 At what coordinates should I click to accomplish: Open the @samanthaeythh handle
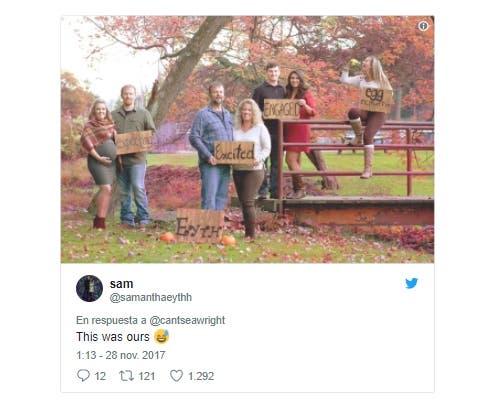(x=151, y=297)
